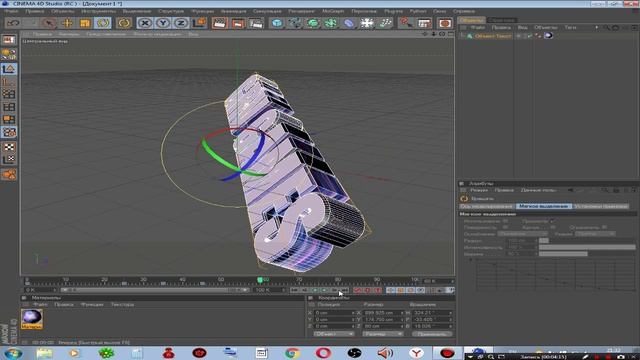The height and width of the screenshot is (360, 640).
Task: Open the Объекты main menu
Action: pos(62,11)
